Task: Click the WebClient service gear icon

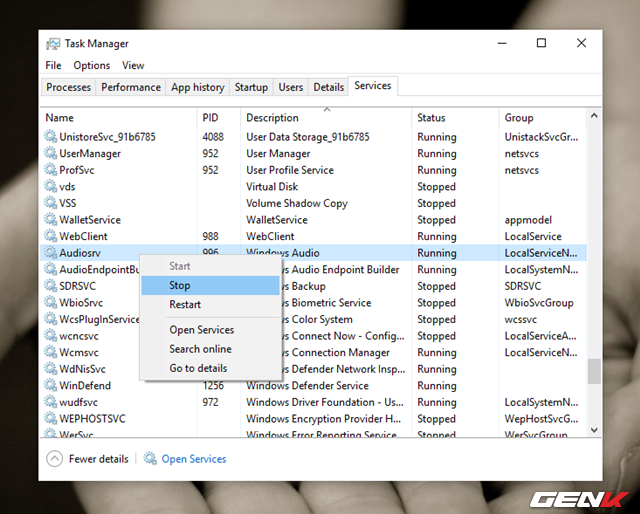Action: [51, 236]
